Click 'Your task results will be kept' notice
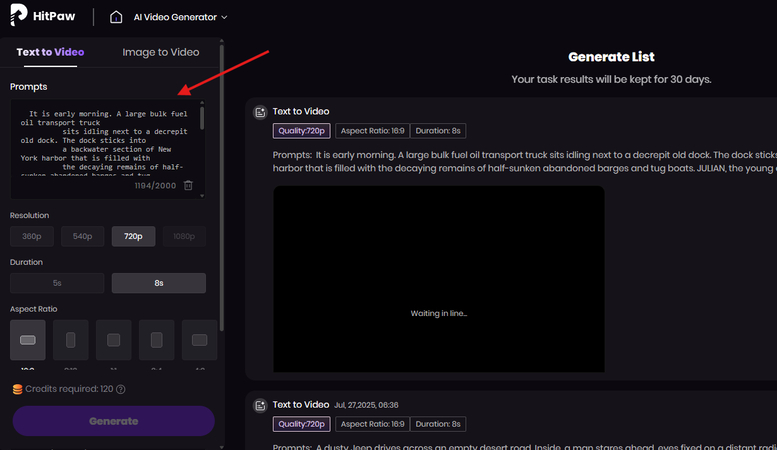Viewport: 777px width, 450px height. [x=611, y=79]
